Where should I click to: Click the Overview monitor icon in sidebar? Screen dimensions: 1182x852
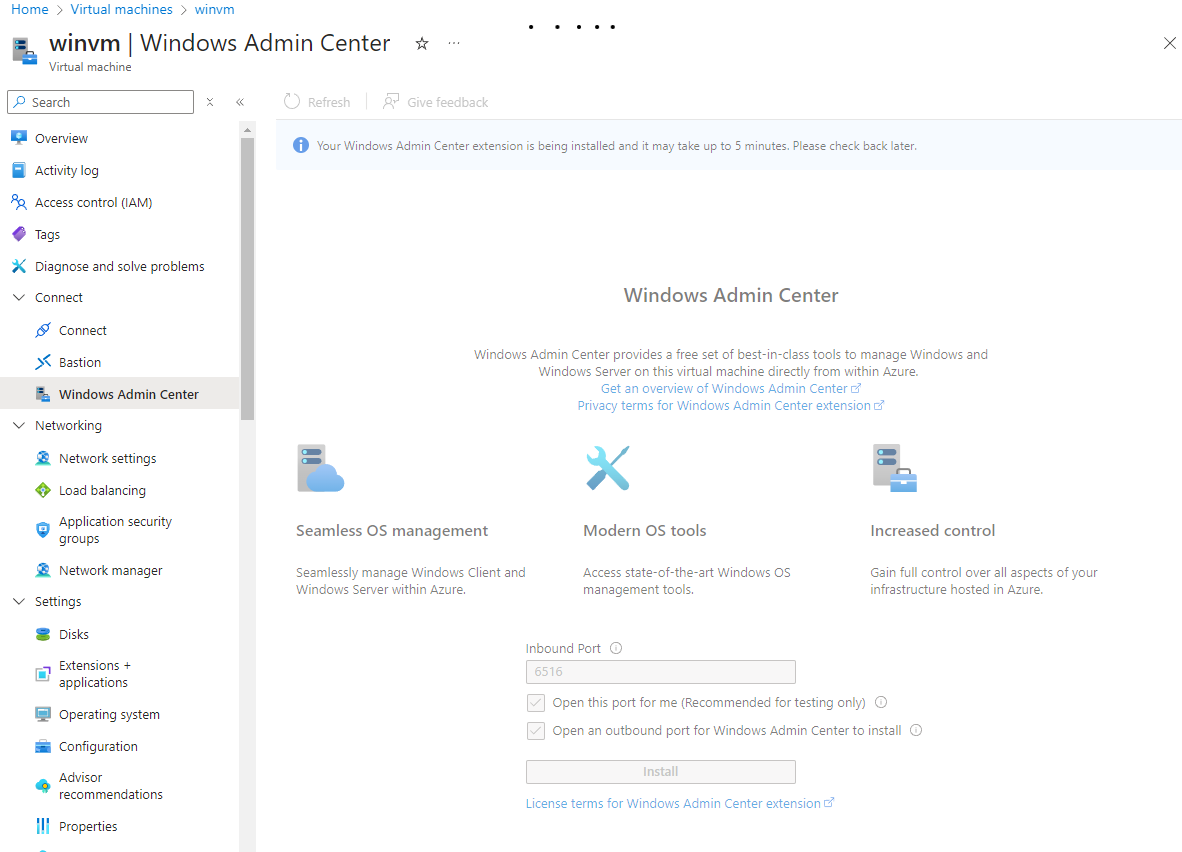(19, 138)
